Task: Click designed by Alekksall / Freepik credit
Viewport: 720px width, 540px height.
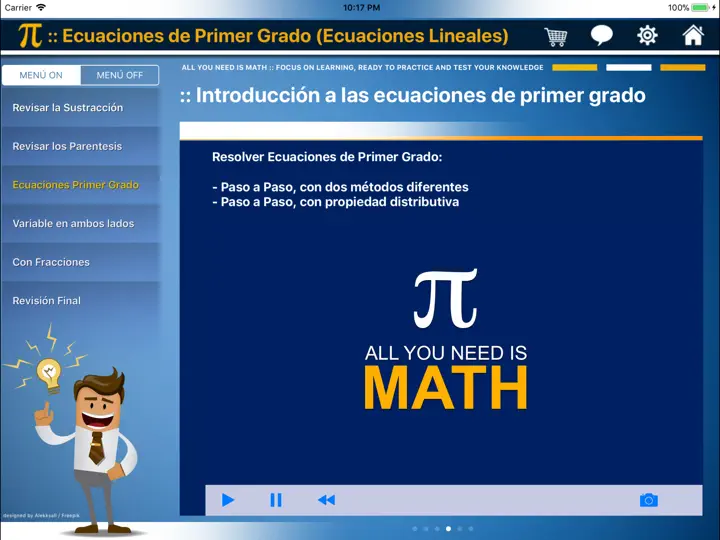Action: tap(41, 516)
